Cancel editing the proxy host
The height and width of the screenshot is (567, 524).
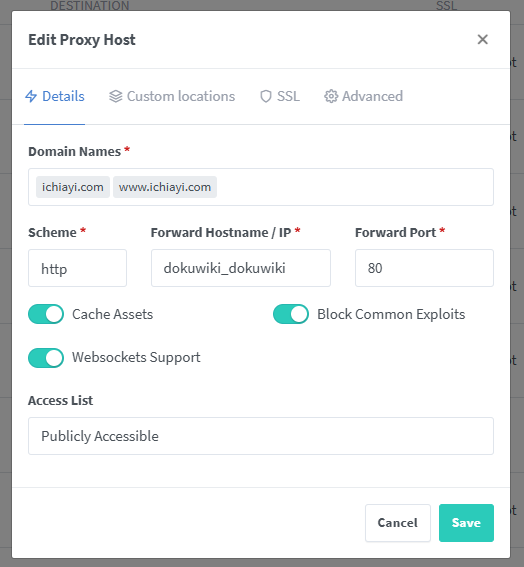point(398,523)
